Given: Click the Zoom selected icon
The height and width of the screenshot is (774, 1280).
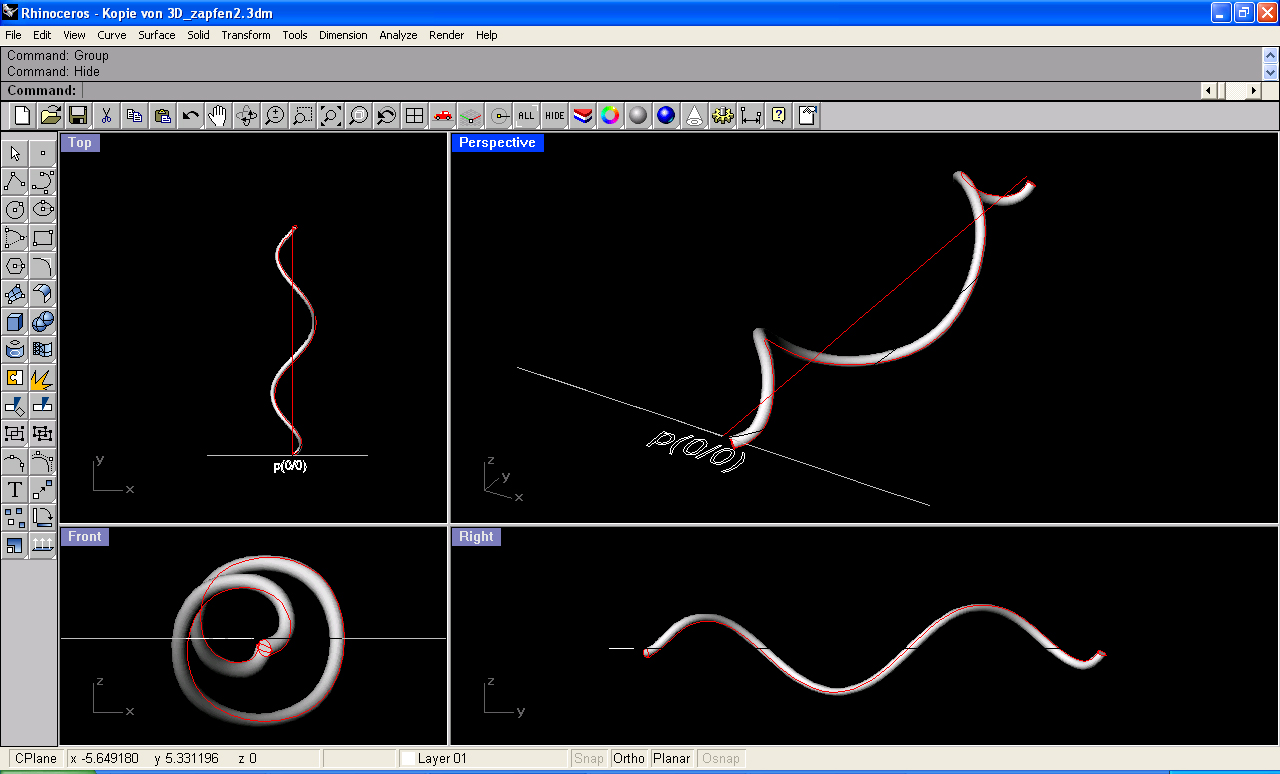Looking at the screenshot, I should [358, 116].
